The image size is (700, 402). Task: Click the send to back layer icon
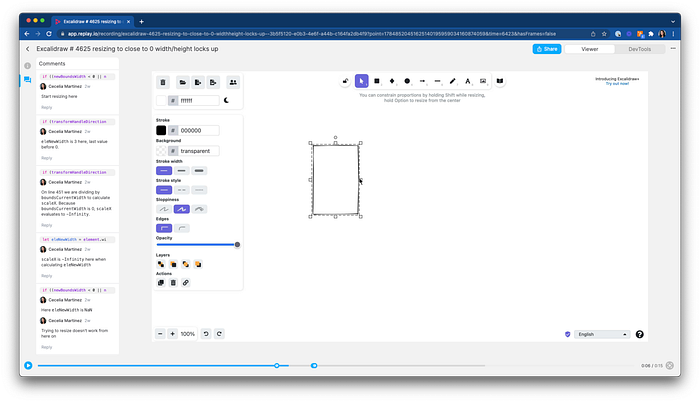pyautogui.click(x=161, y=264)
